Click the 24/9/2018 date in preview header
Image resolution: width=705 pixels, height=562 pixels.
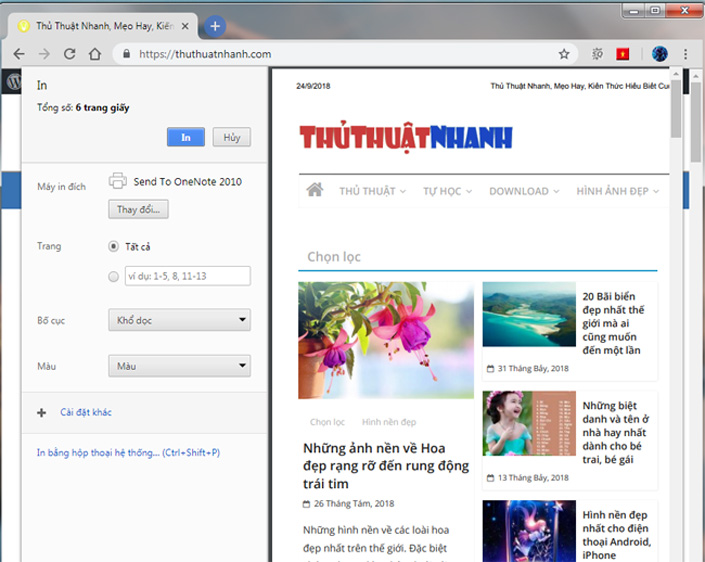point(313,86)
